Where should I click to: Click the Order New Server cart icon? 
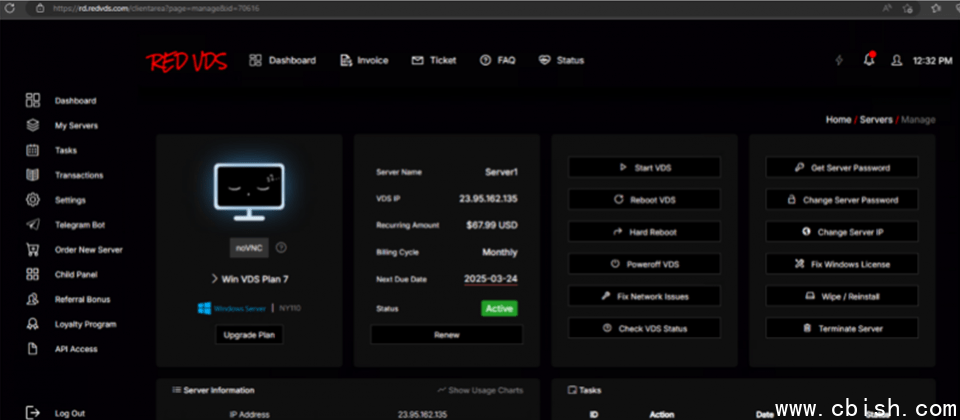(x=33, y=250)
